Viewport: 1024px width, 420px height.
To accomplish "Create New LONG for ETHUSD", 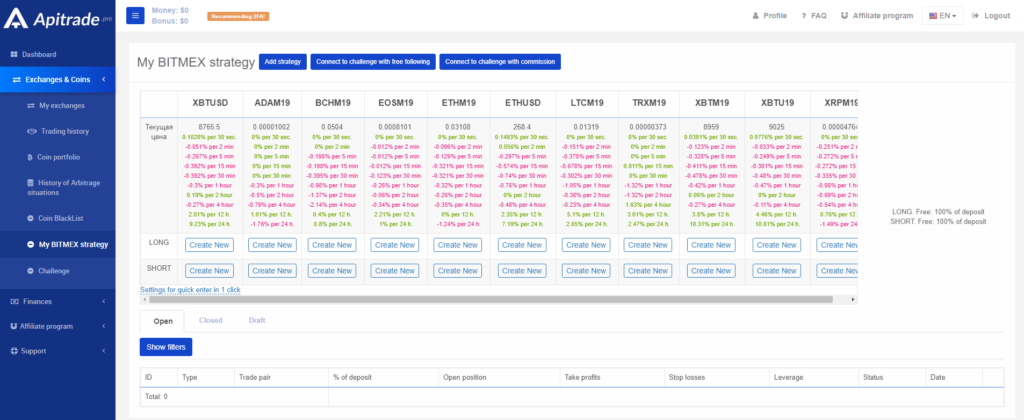I will click(522, 245).
